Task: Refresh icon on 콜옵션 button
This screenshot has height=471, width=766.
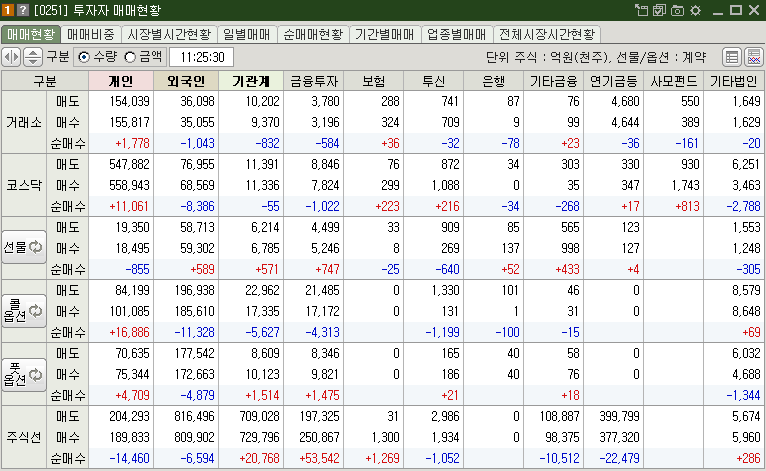Action: click(36, 311)
